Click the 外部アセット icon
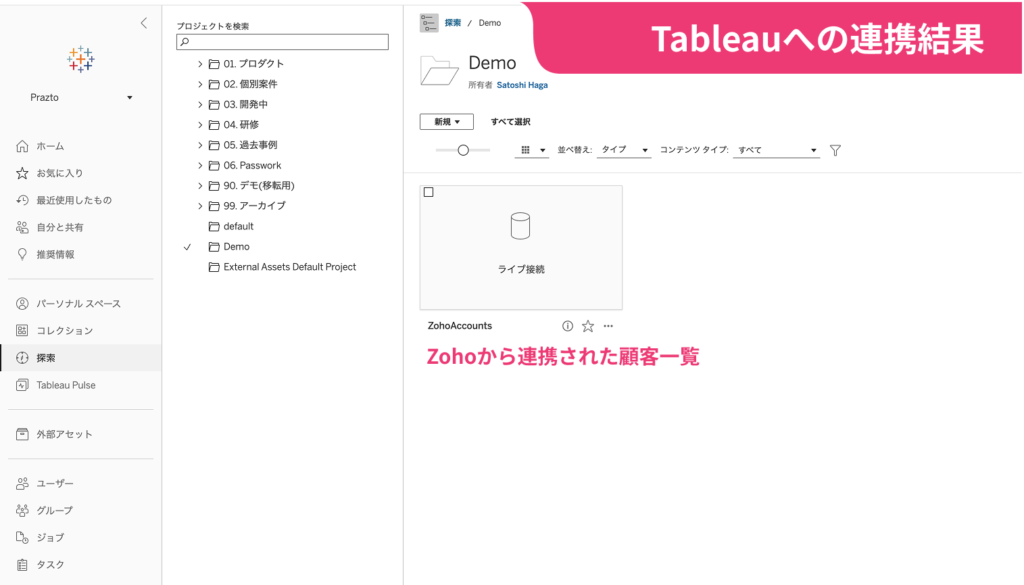 [x=22, y=434]
